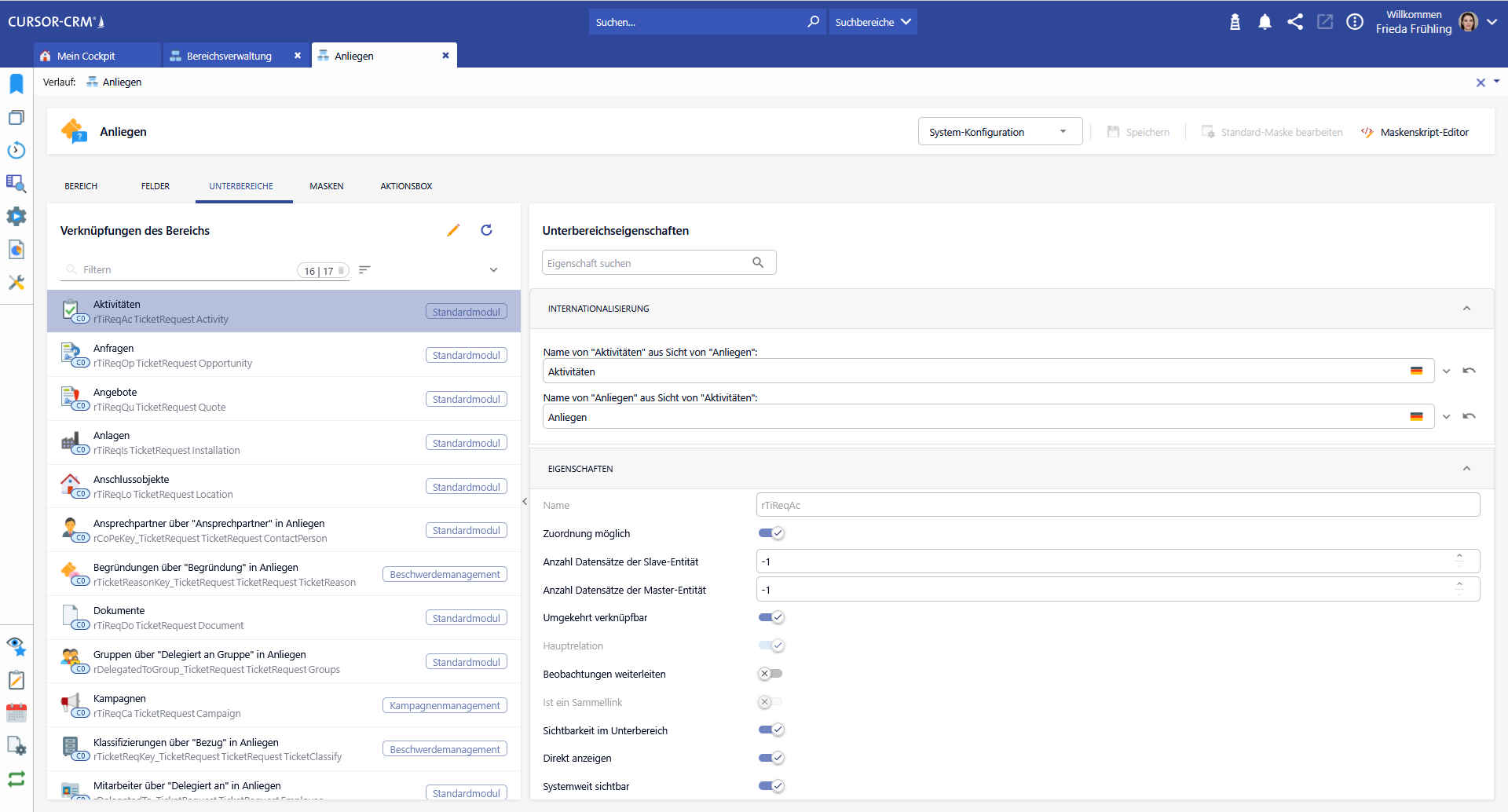Open notifications bell icon
The width and height of the screenshot is (1508, 812).
coord(1265,22)
